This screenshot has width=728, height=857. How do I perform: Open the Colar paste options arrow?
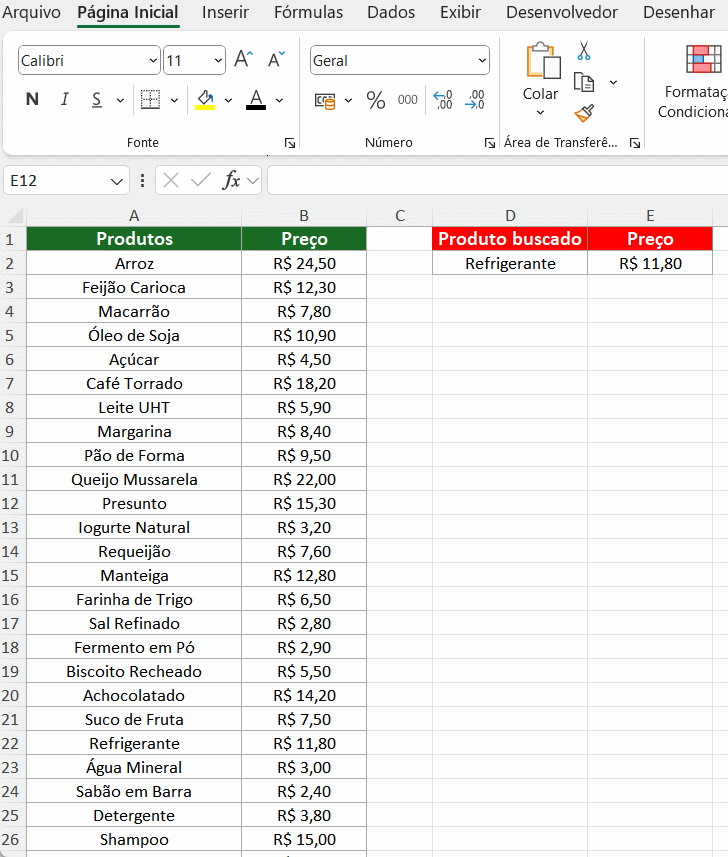pos(540,113)
